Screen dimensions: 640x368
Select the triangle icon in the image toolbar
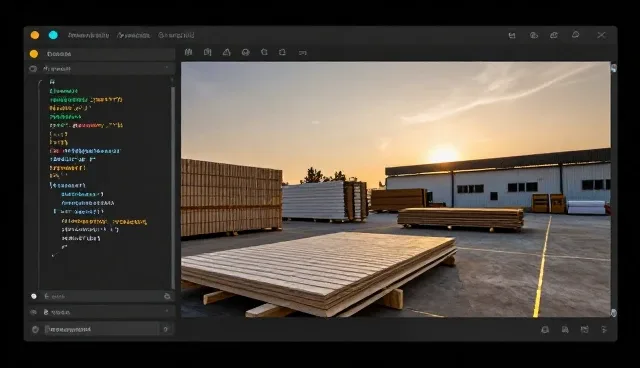tap(227, 52)
